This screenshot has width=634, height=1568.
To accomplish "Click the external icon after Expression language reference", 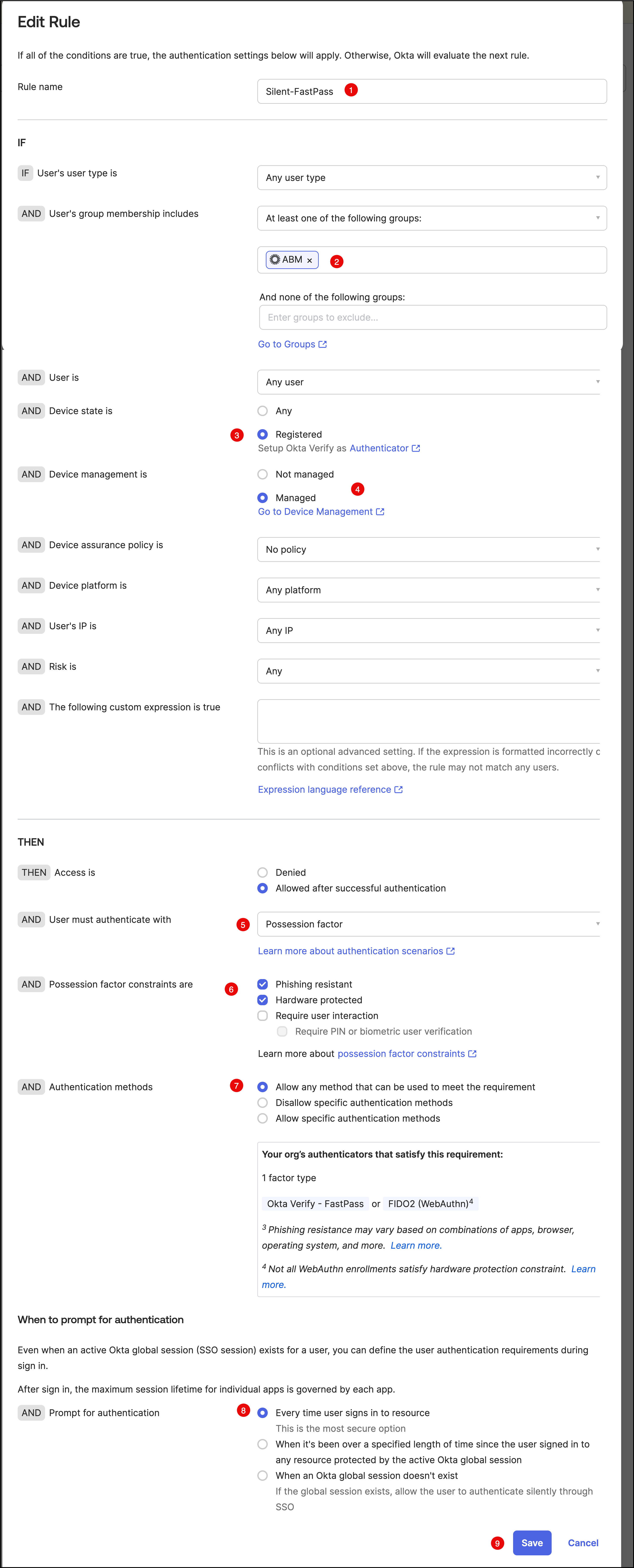I will [x=398, y=789].
